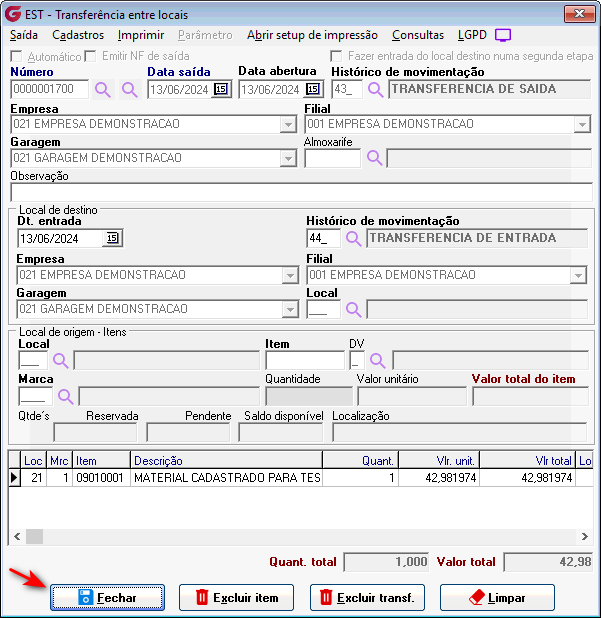The height and width of the screenshot is (618, 601).
Task: Click Excluir transf. button
Action: pos(367,598)
